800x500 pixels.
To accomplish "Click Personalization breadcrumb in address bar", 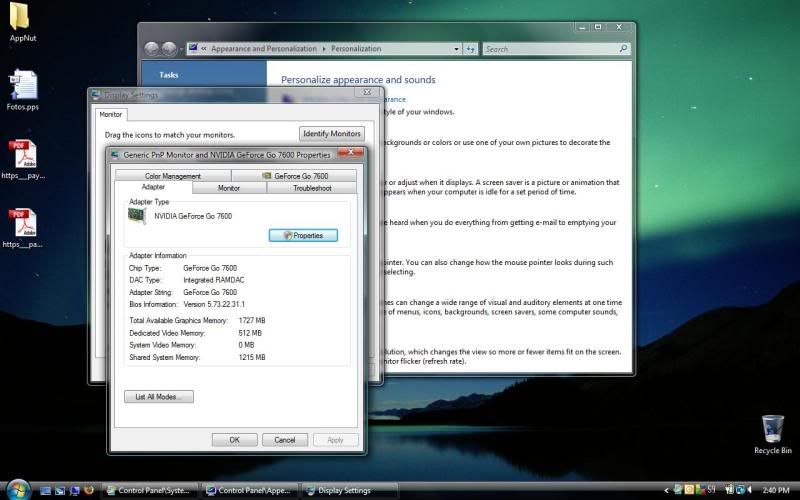I will [x=356, y=49].
